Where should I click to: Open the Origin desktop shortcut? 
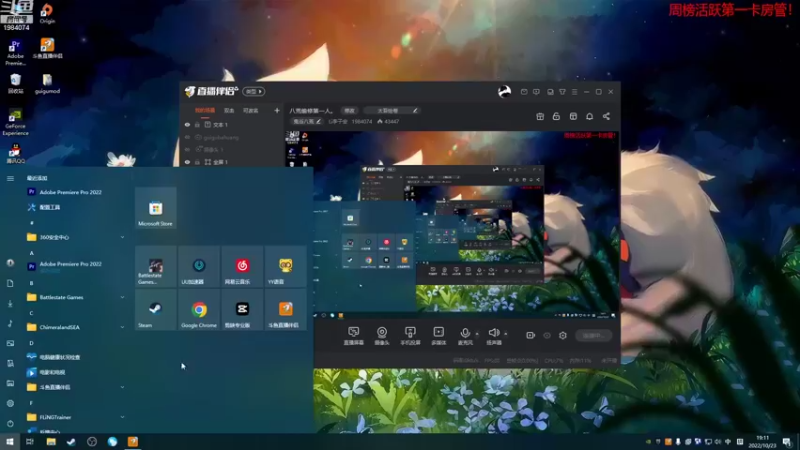click(47, 13)
